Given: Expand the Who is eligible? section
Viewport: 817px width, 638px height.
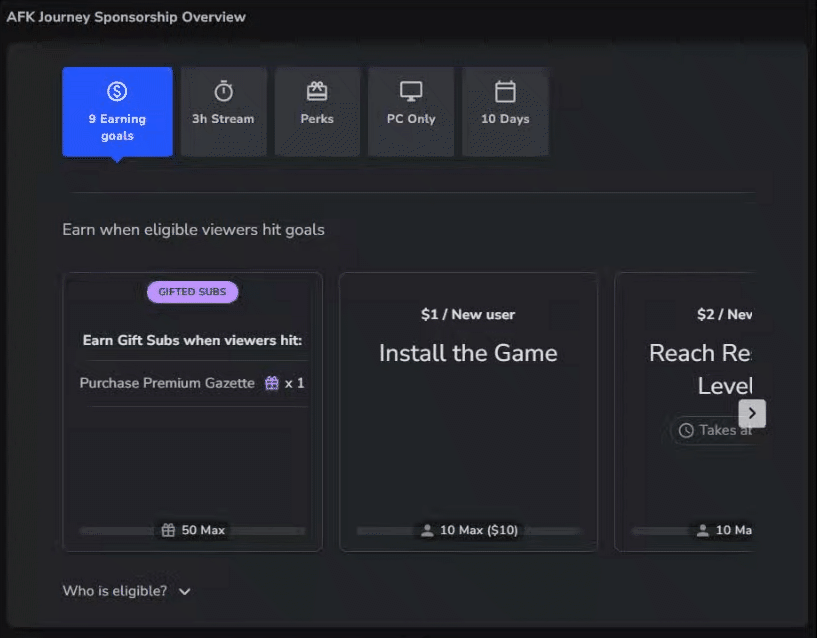Looking at the screenshot, I should point(127,591).
